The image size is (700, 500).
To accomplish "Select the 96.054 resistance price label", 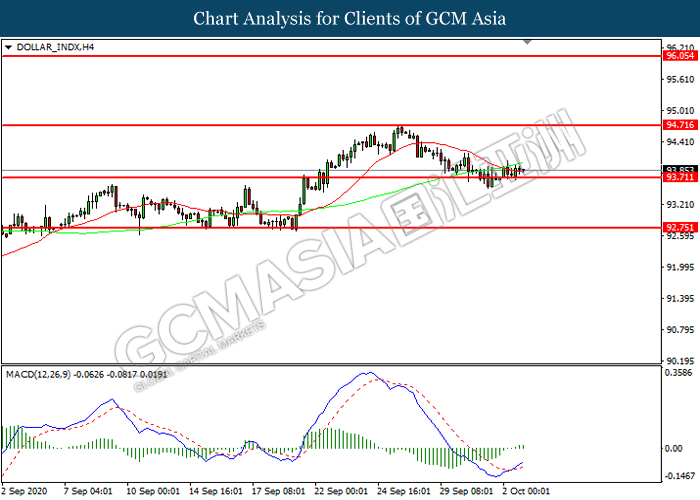I will (679, 56).
